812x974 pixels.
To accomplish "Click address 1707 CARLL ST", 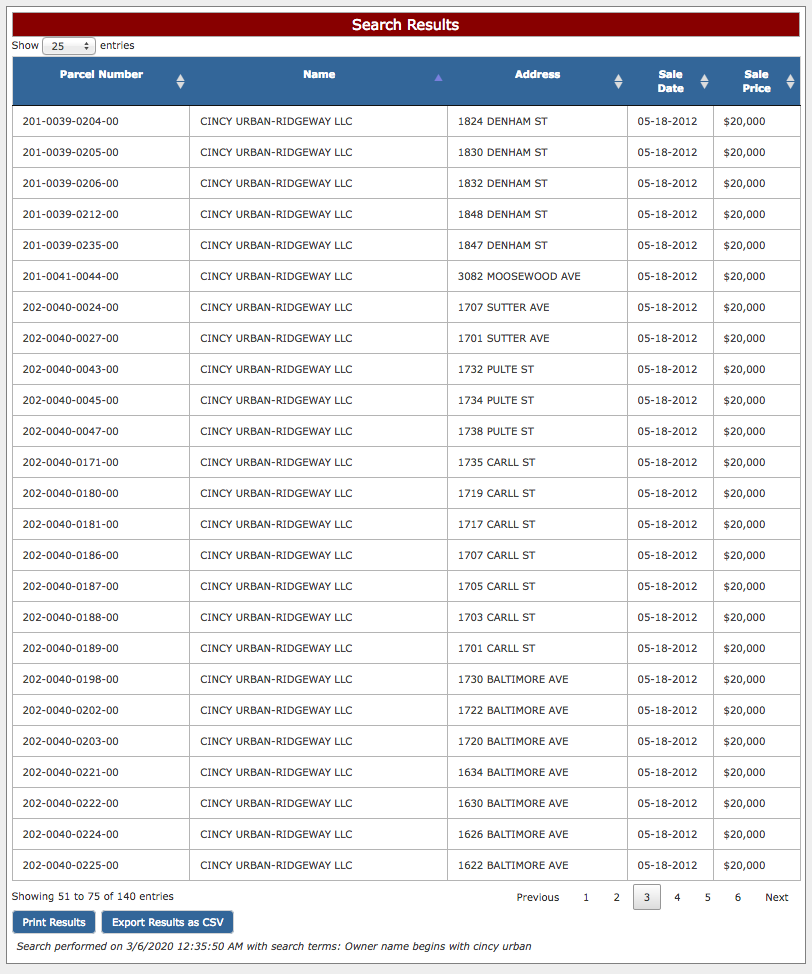I will tap(496, 555).
